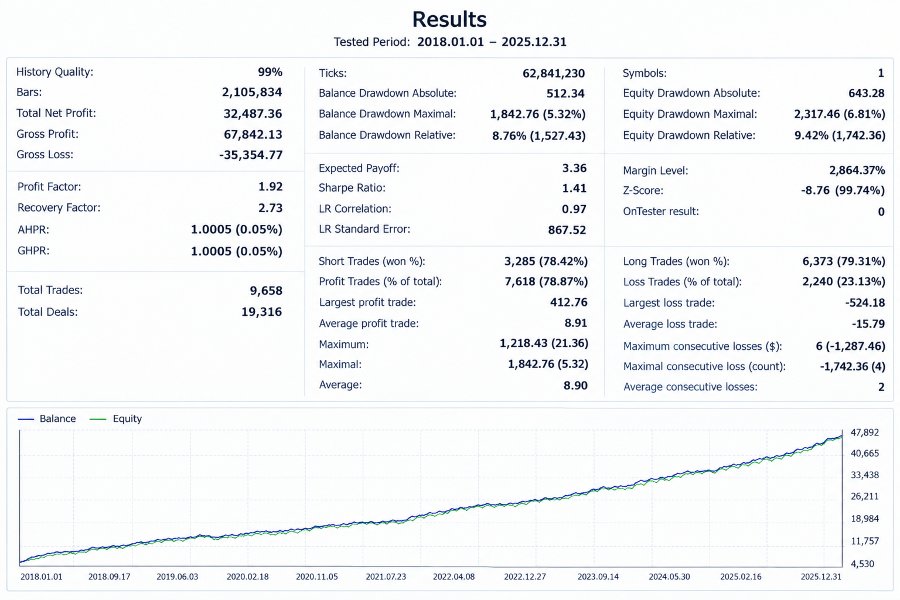Image resolution: width=900 pixels, height=600 pixels.
Task: Select Balance Drawdown Maximal value 1,842.76 (5.32%)
Action: tap(538, 114)
